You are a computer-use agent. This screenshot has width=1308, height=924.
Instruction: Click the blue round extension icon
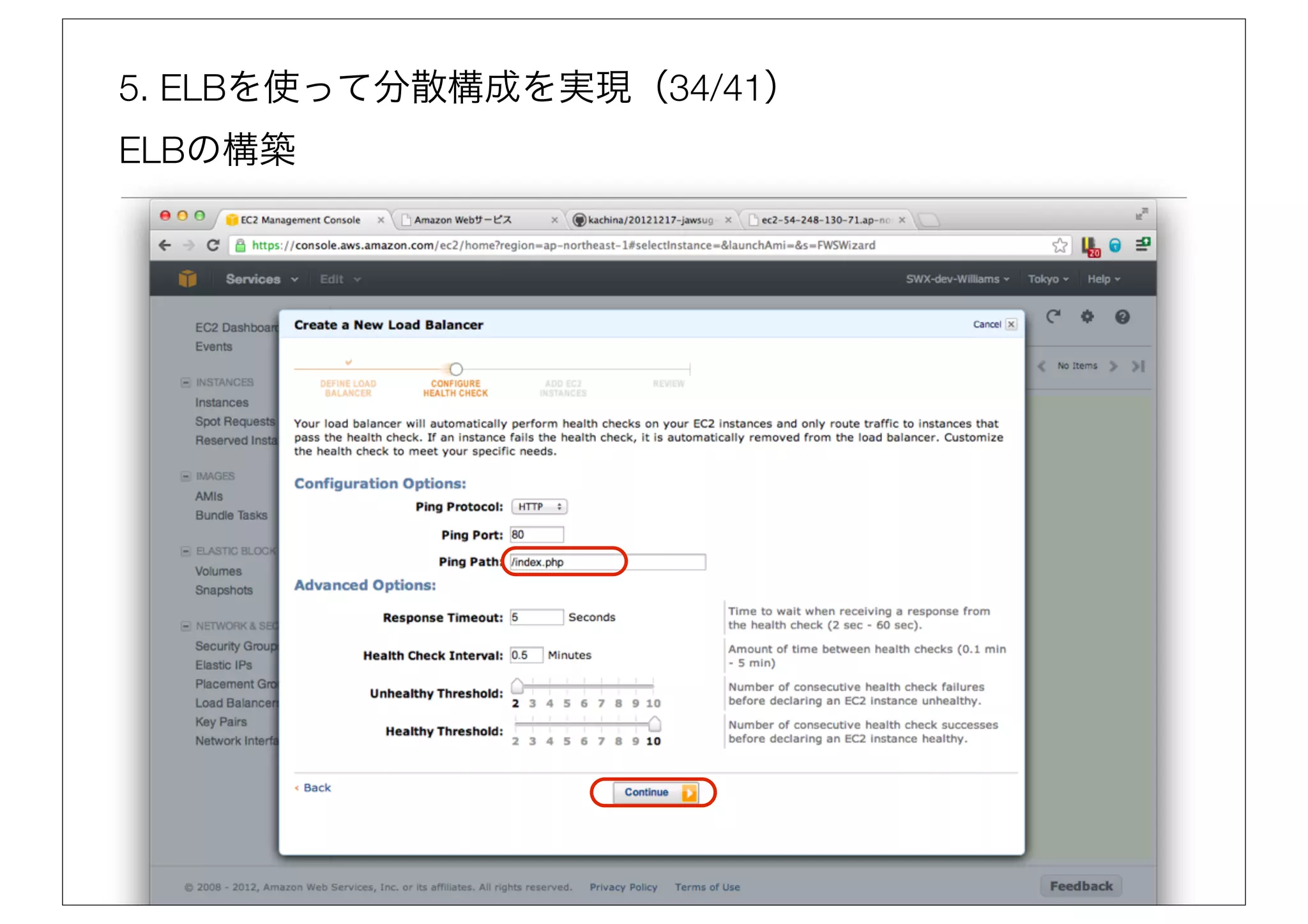1115,245
